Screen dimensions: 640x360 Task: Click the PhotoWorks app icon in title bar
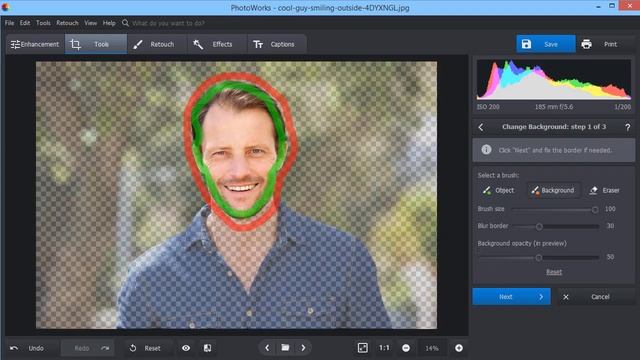click(x=5, y=7)
